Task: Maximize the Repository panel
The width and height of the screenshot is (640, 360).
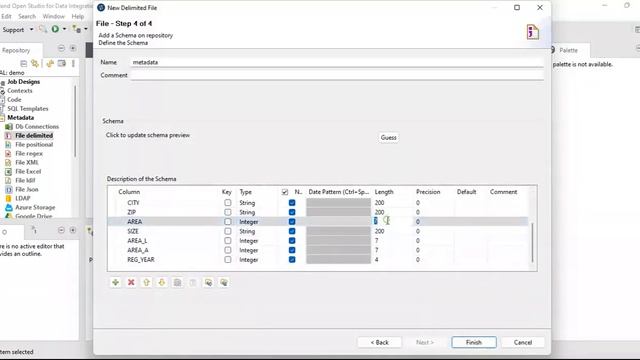Action: (x=73, y=48)
